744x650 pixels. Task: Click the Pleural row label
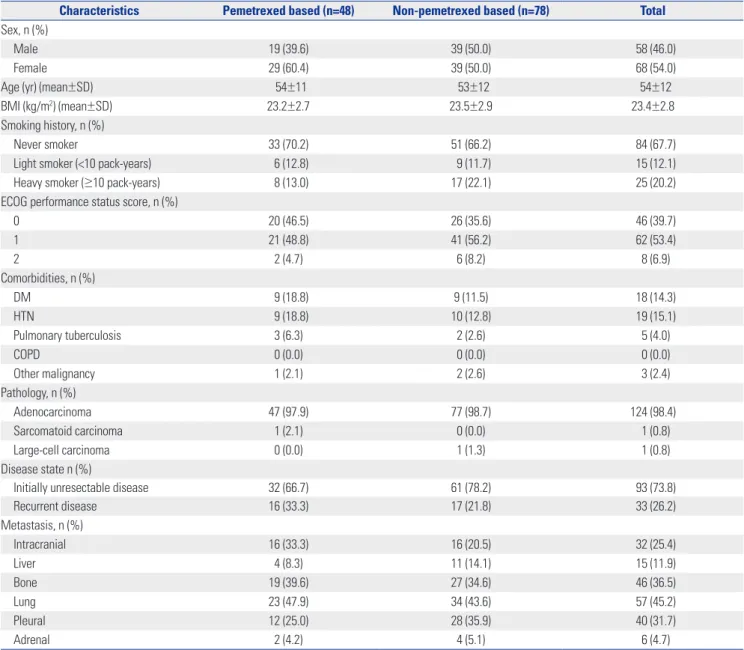(x=29, y=621)
